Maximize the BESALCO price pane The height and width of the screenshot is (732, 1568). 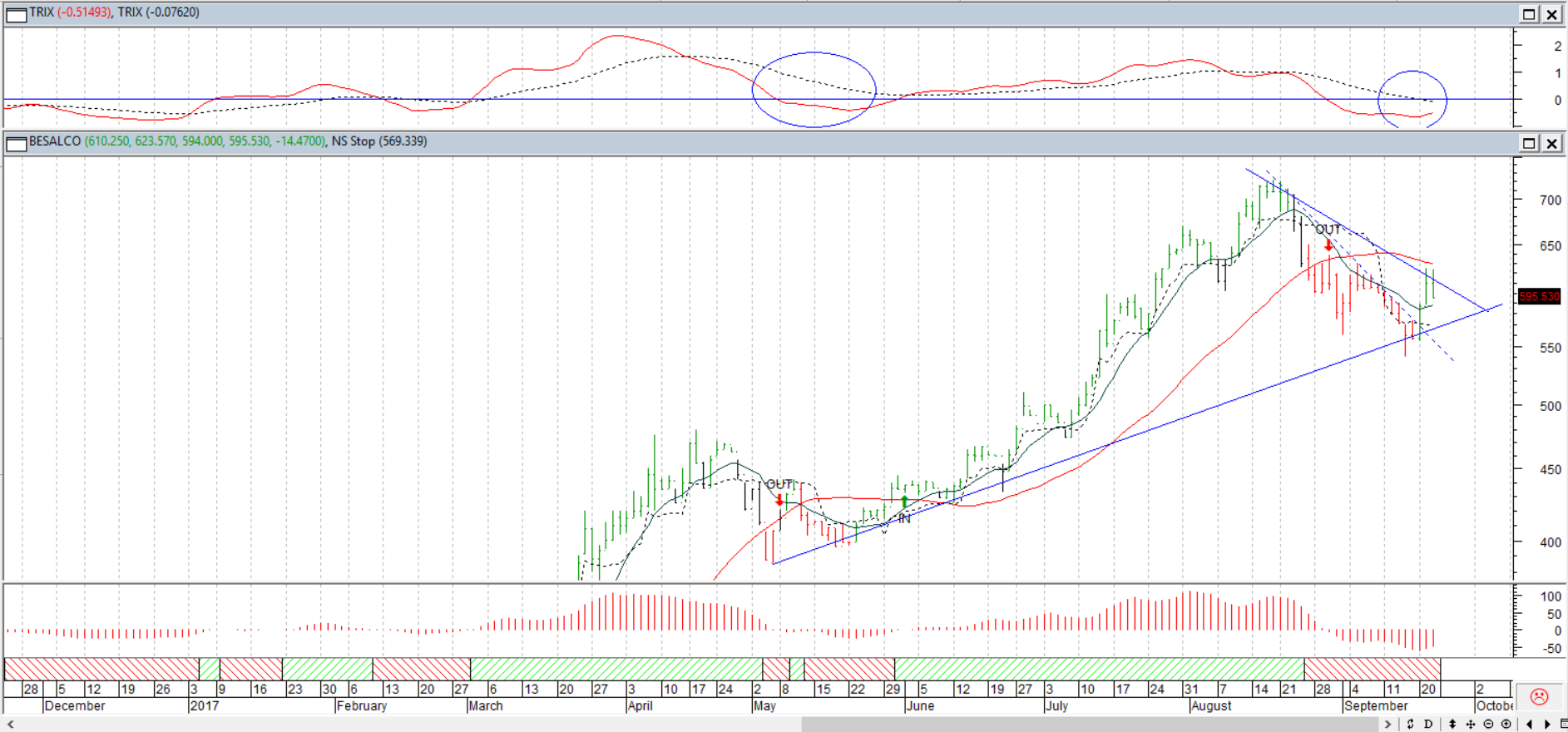coord(1529,143)
